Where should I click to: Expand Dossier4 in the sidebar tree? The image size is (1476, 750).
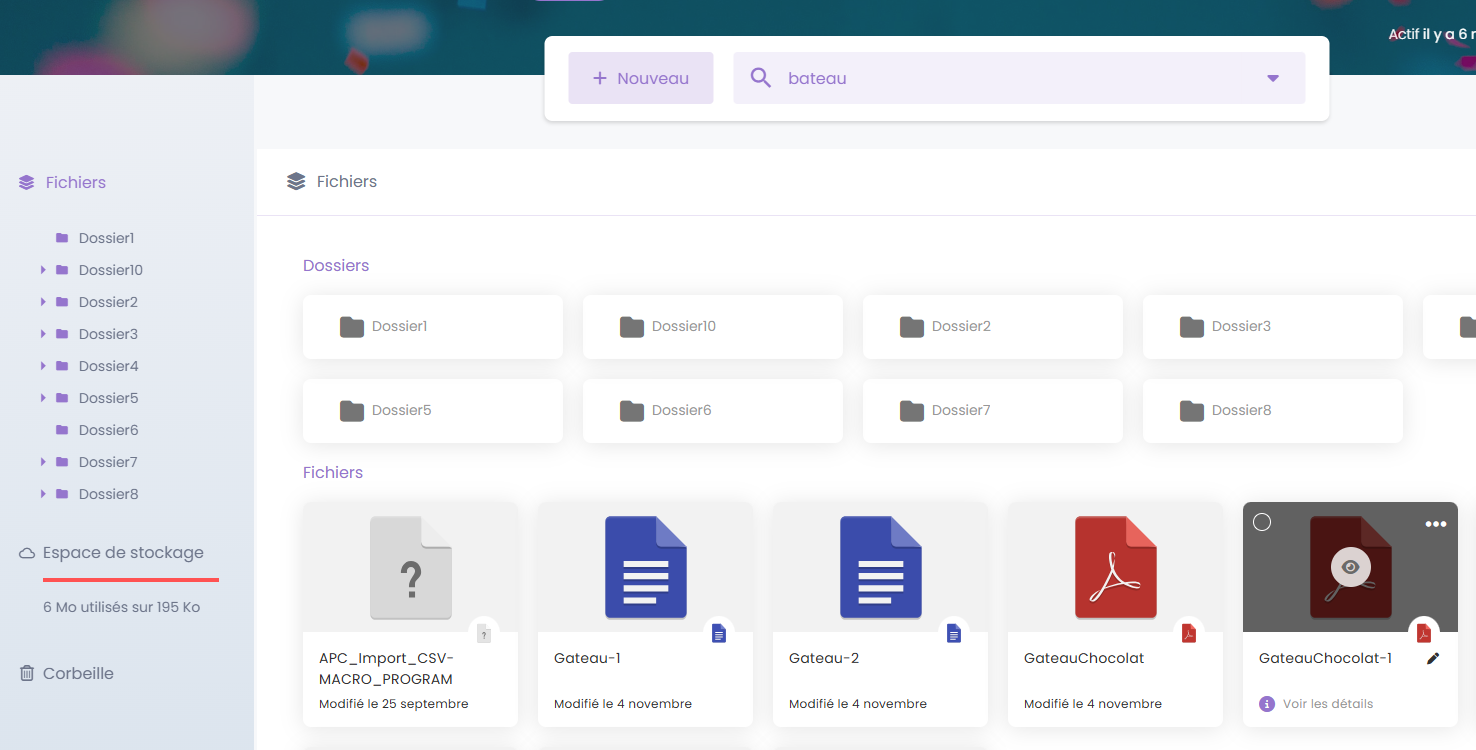click(43, 366)
